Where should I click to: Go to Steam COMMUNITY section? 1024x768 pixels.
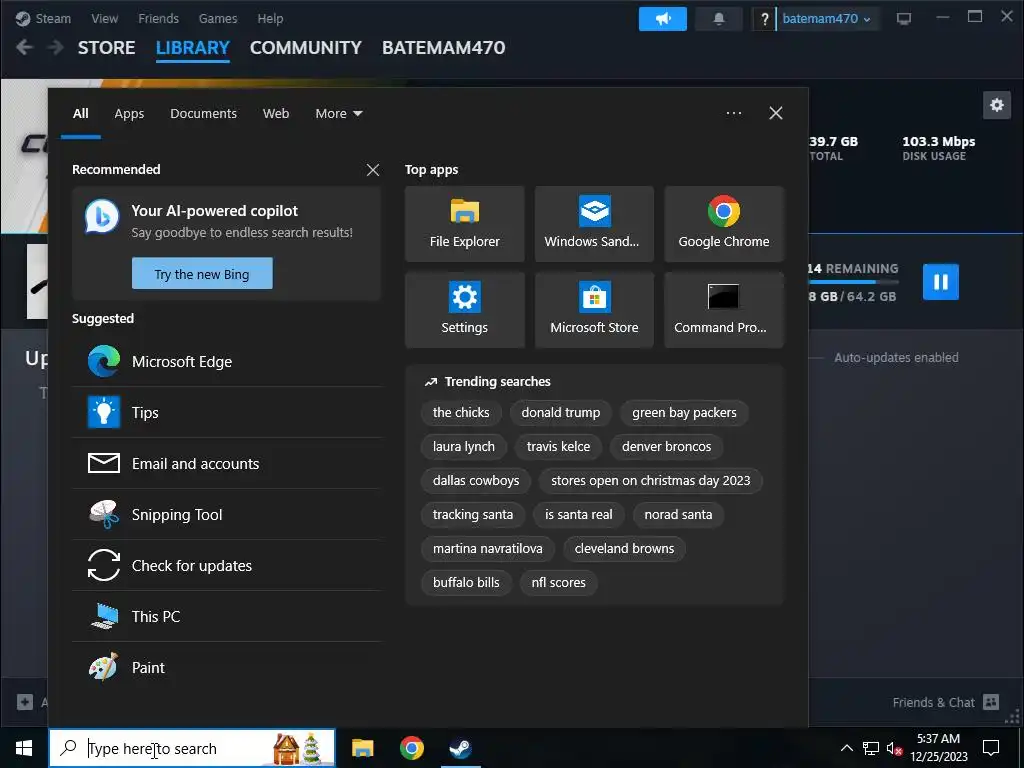click(306, 48)
